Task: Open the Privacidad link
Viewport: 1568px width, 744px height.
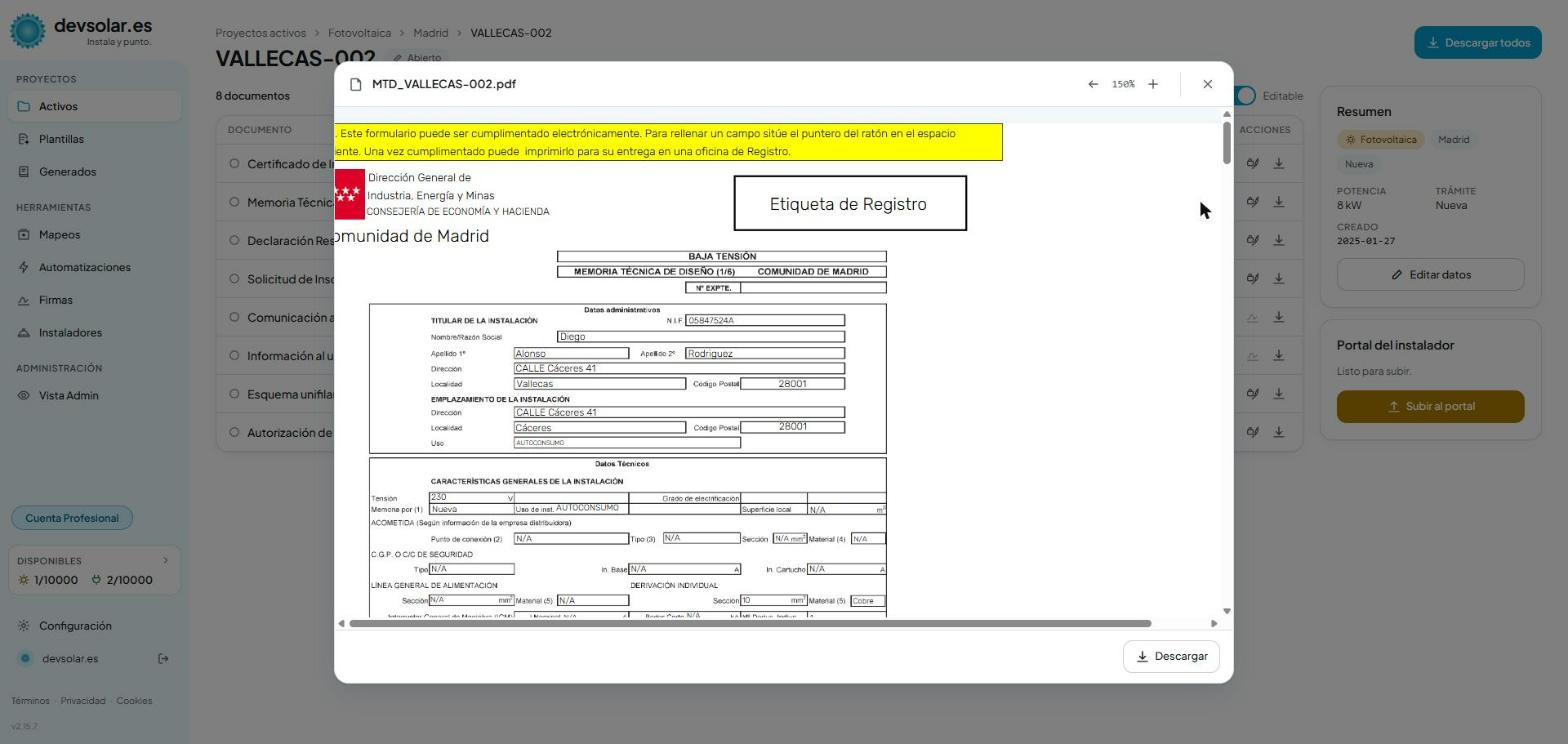Action: (x=83, y=701)
